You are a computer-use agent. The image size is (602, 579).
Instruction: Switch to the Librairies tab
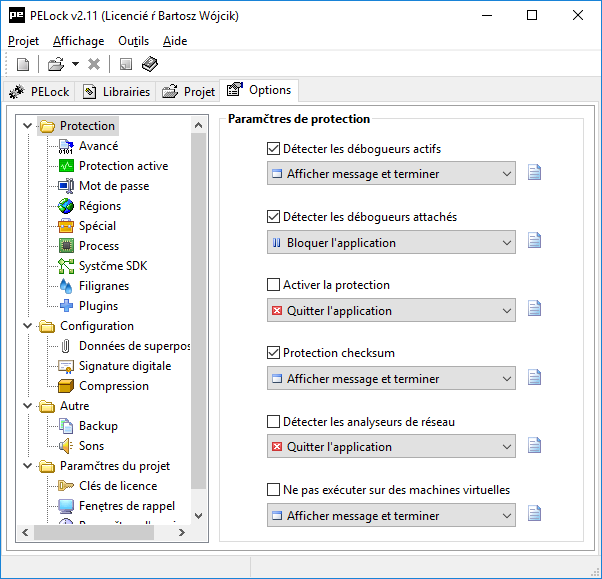tap(116, 92)
